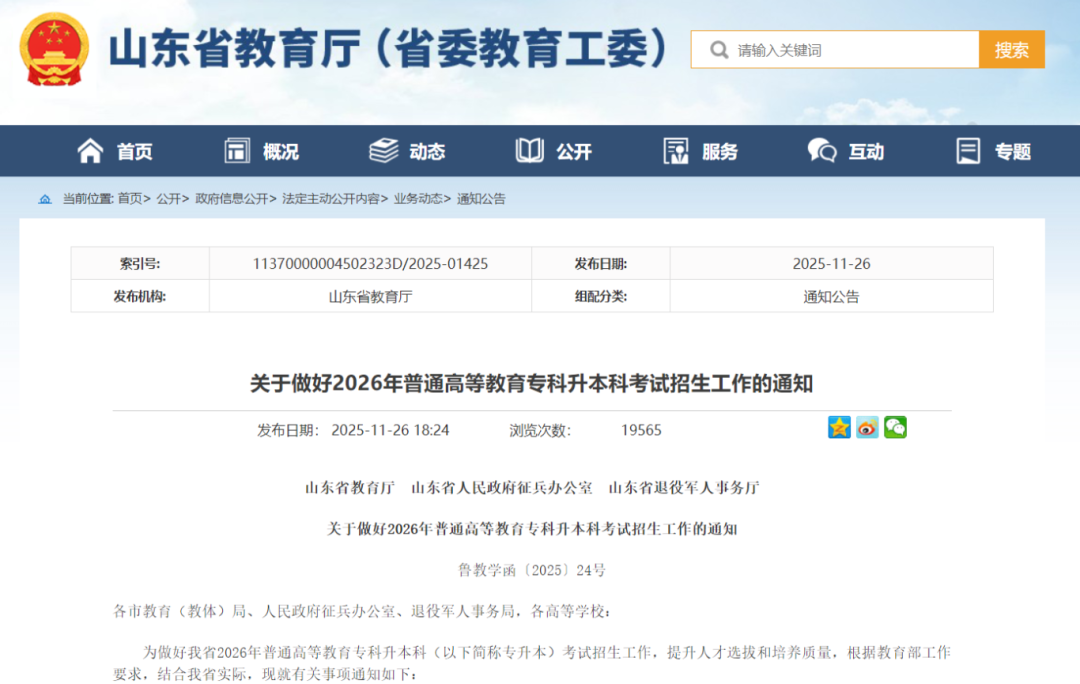Open the 动态 news stack icon
Viewport: 1080px width, 684px height.
pos(383,151)
